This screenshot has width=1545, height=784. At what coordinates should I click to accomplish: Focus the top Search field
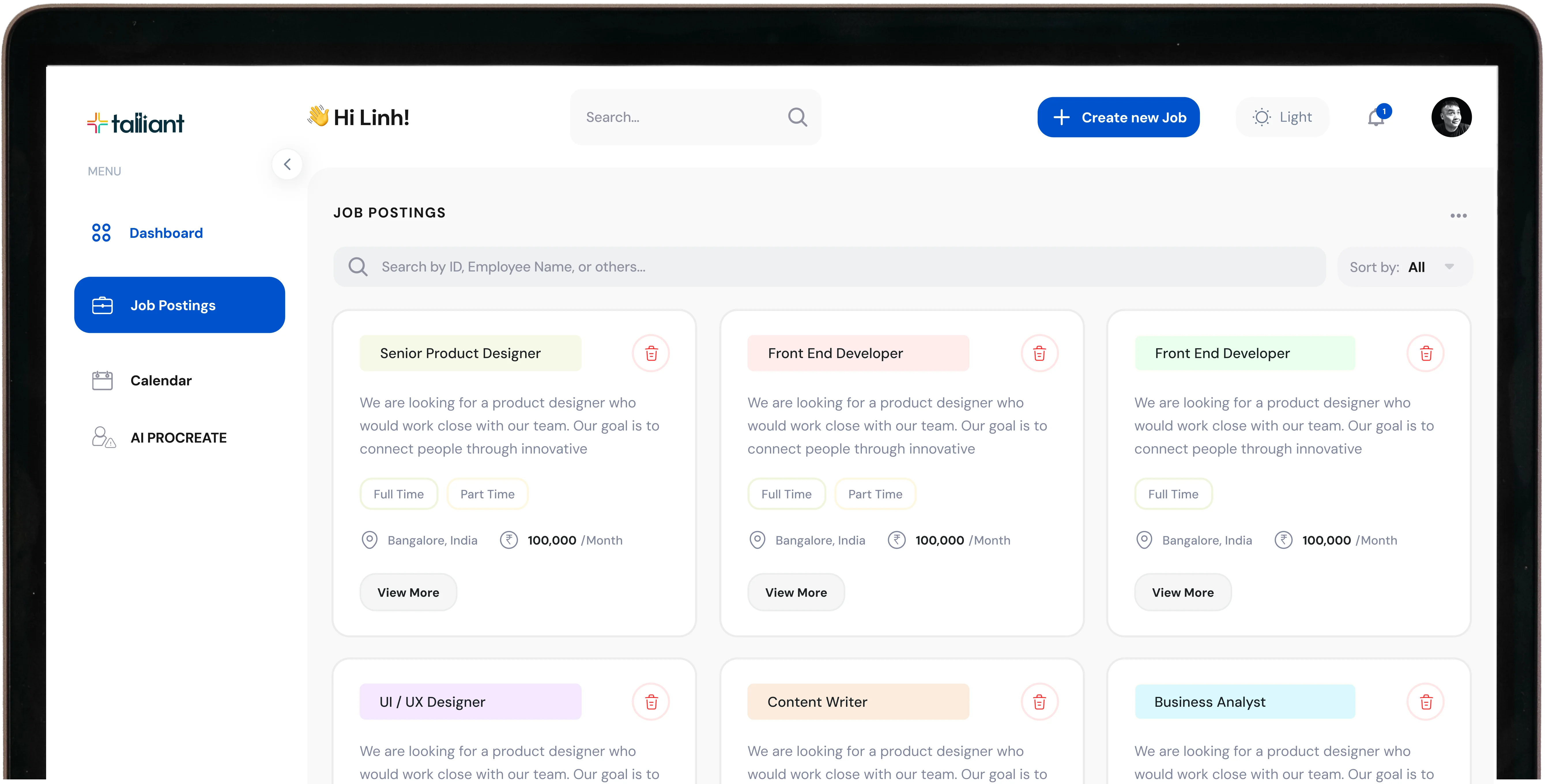pyautogui.click(x=696, y=117)
